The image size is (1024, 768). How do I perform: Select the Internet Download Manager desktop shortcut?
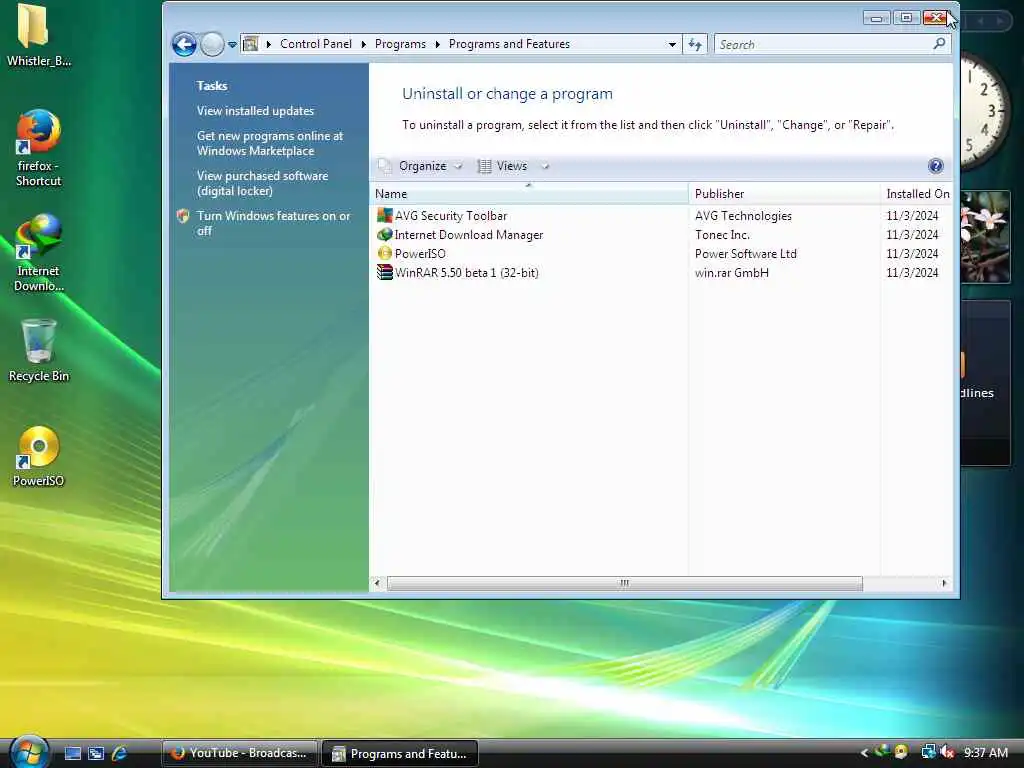point(39,253)
